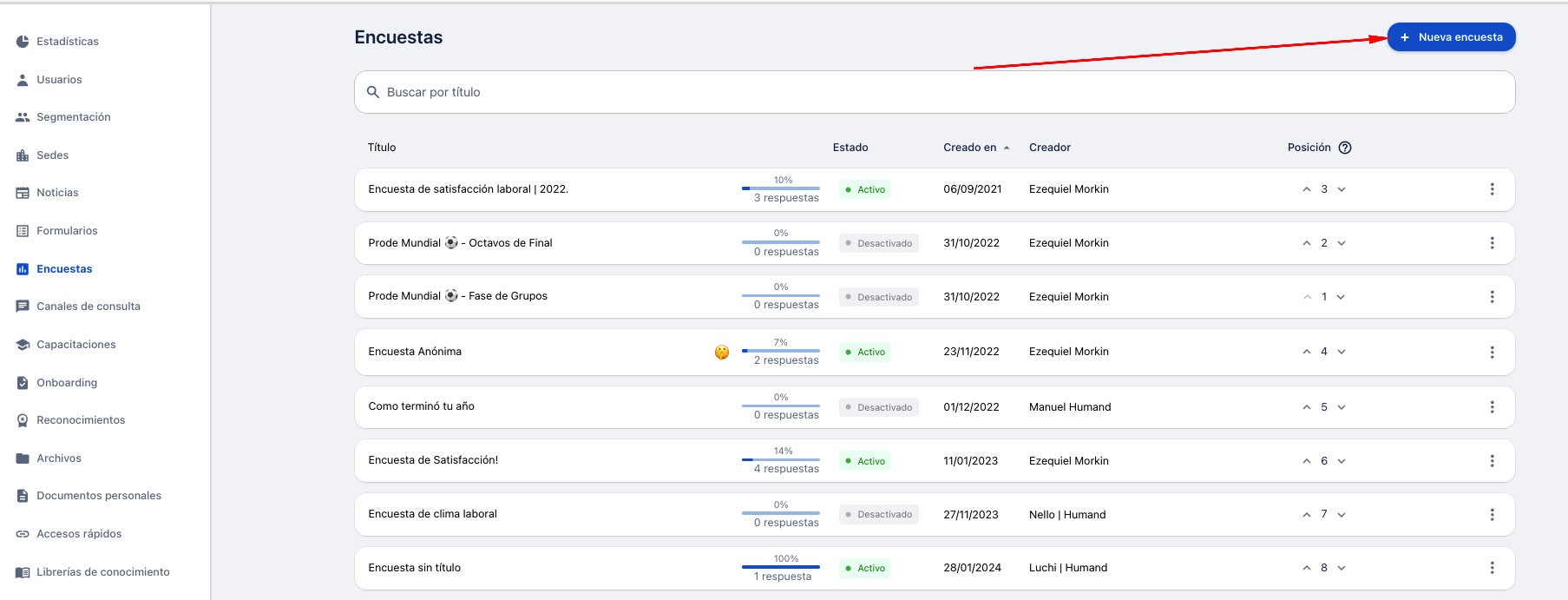Click the Capacitaciones graduation cap icon

[23, 345]
